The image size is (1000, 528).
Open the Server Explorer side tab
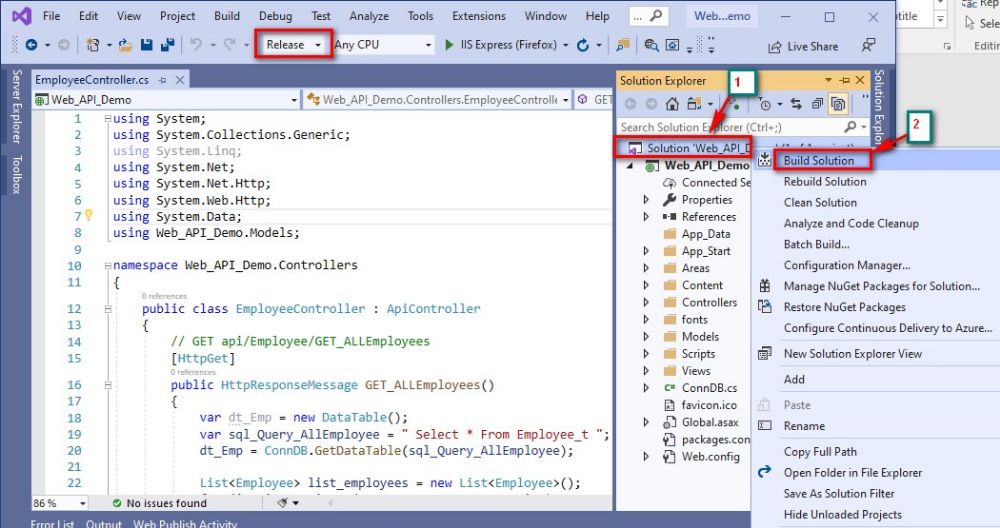point(17,106)
